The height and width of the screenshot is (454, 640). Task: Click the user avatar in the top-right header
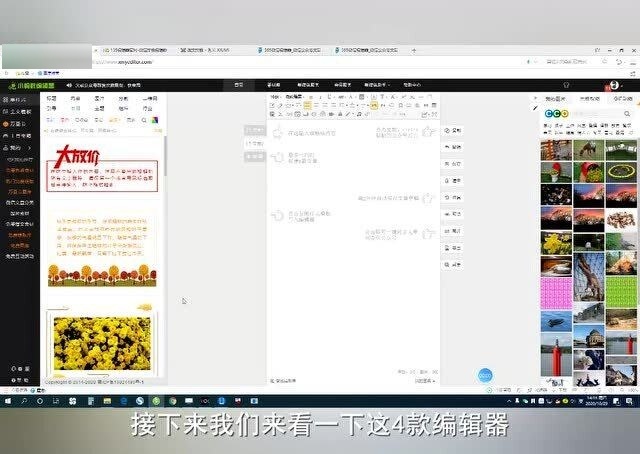tap(614, 85)
